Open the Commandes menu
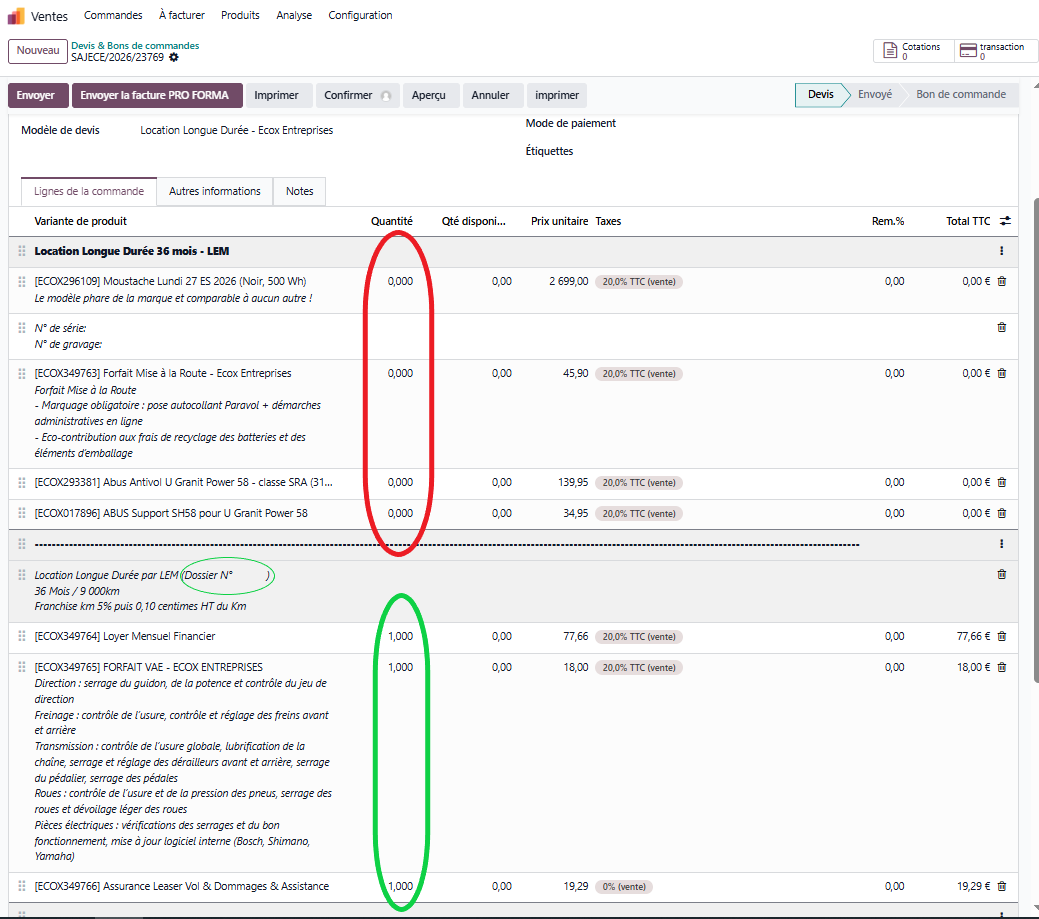1039x919 pixels. [x=113, y=15]
